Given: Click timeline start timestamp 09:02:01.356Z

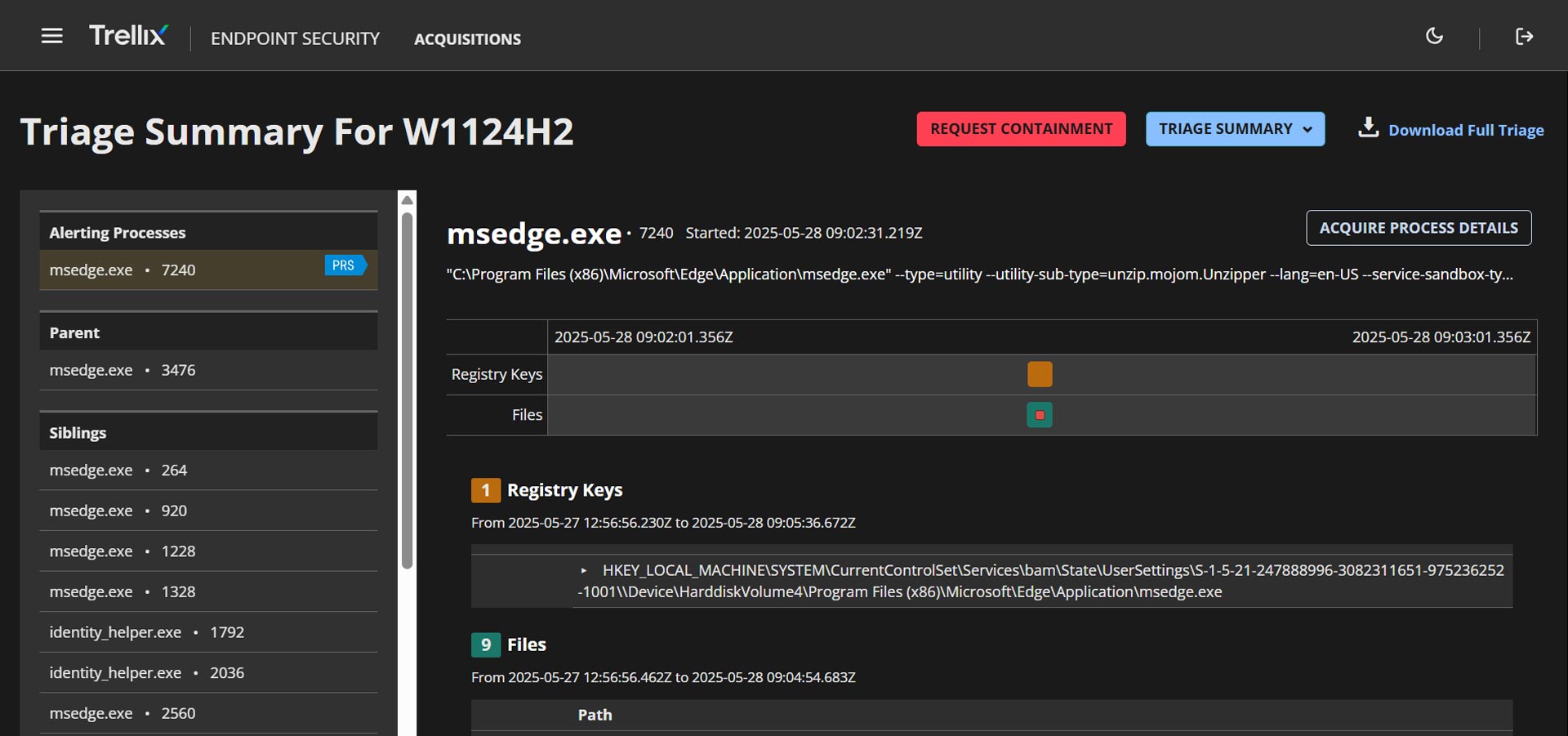Looking at the screenshot, I should coord(644,337).
